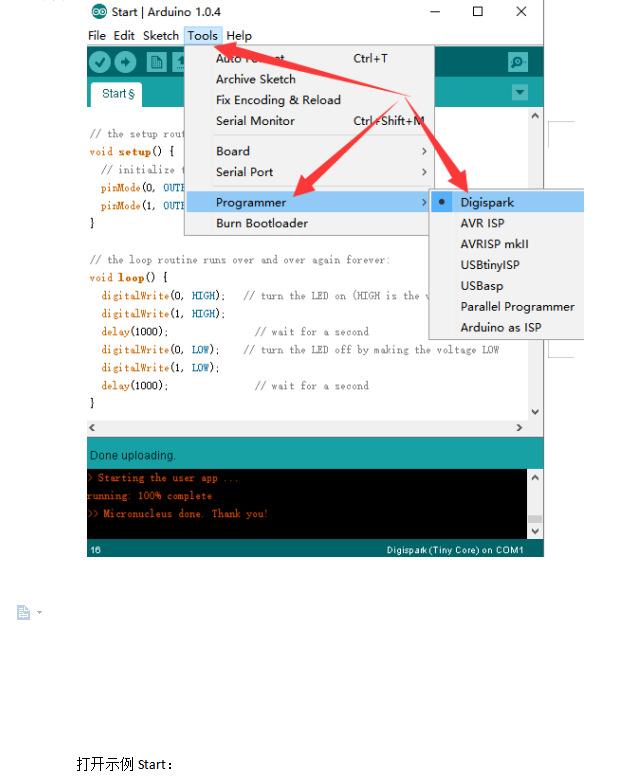Switch to the Start sketch tab
Image resolution: width=623 pixels, height=778 pixels.
pyautogui.click(x=117, y=94)
